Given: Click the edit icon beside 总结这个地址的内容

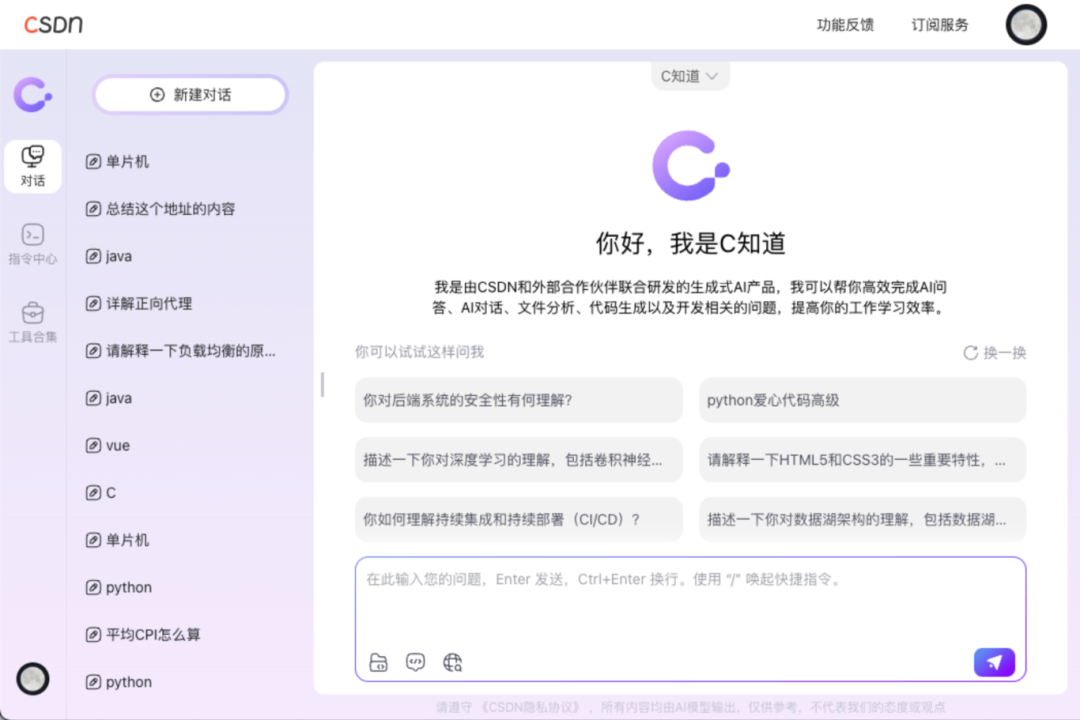Looking at the screenshot, I should point(93,209).
